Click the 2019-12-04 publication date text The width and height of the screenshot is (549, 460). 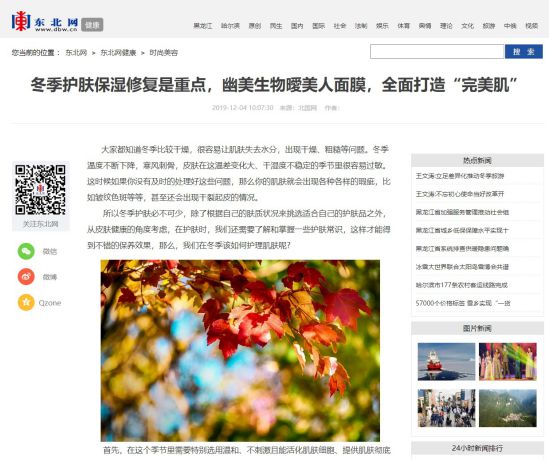point(242,108)
